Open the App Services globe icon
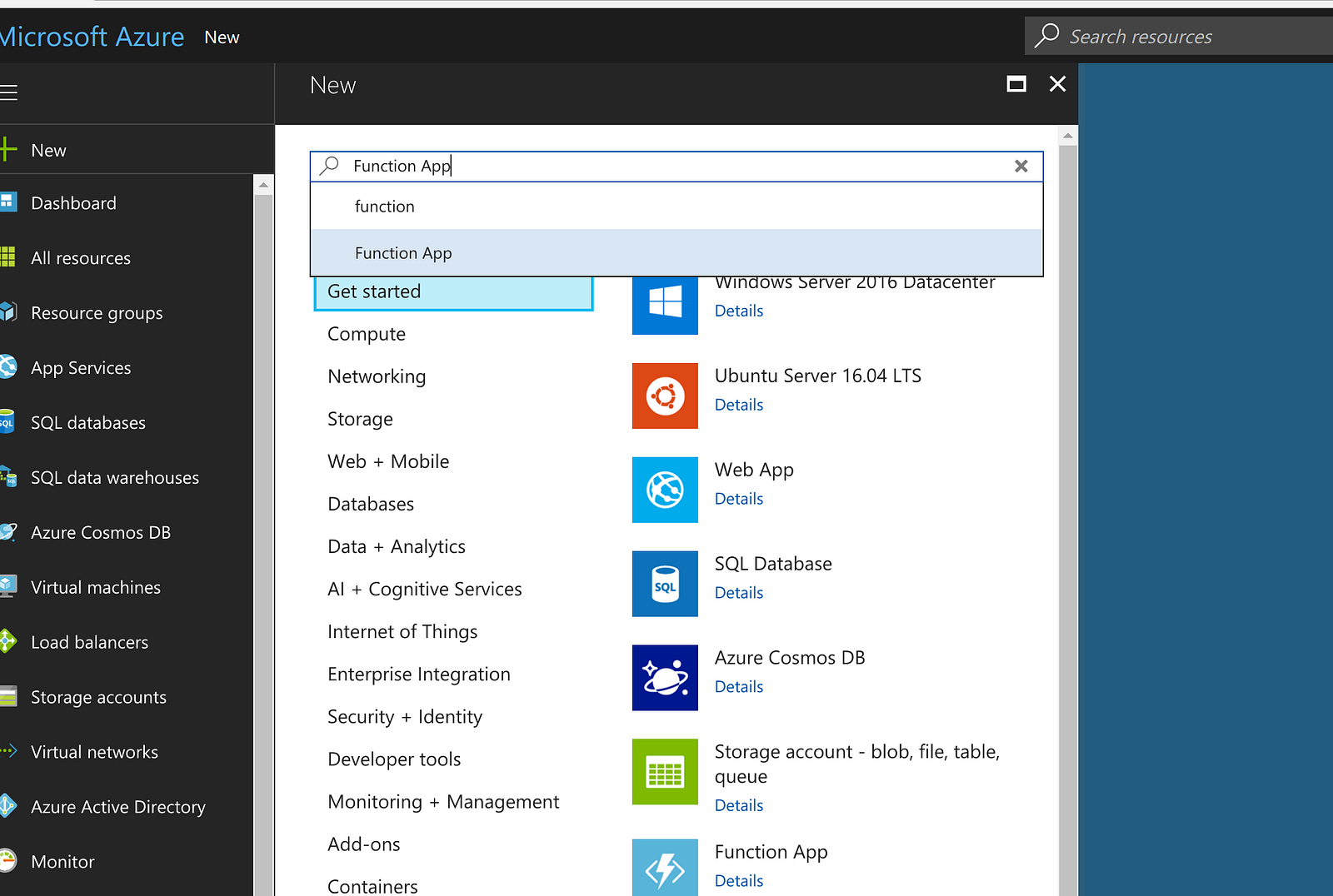Image resolution: width=1333 pixels, height=896 pixels. 8,367
